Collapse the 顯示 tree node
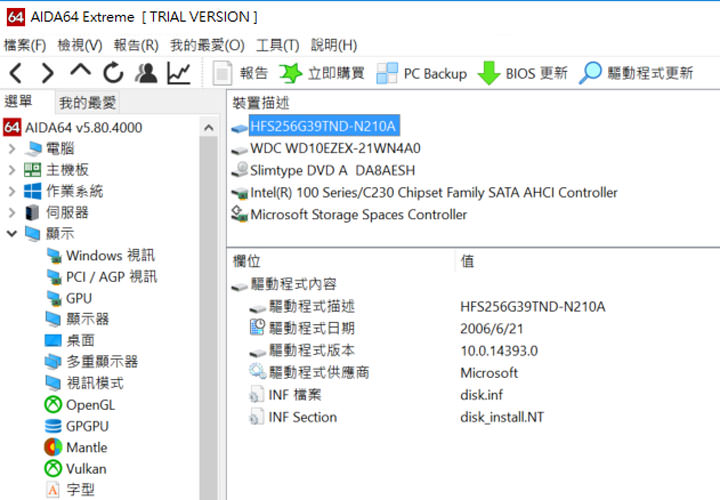Image resolution: width=720 pixels, height=500 pixels. point(12,234)
